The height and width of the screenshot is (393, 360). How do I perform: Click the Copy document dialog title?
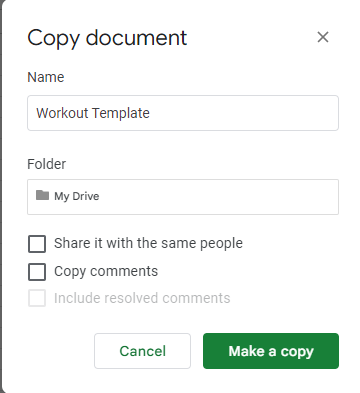[x=107, y=38]
